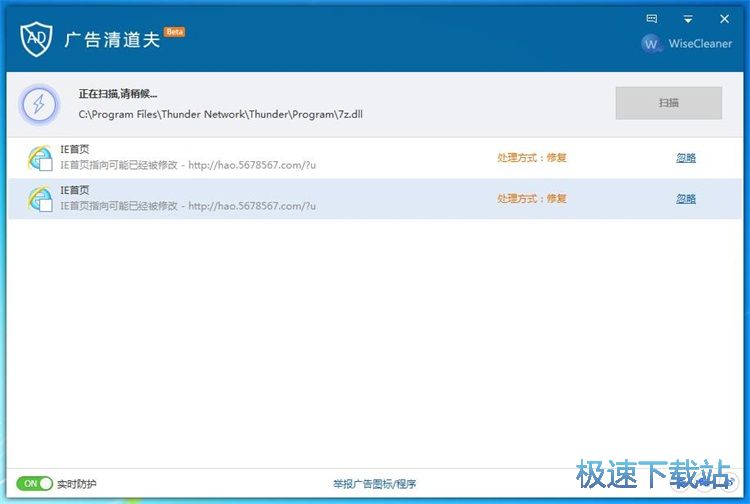
Task: Click 忽略 link in highlighted IE首页 row
Action: point(686,199)
